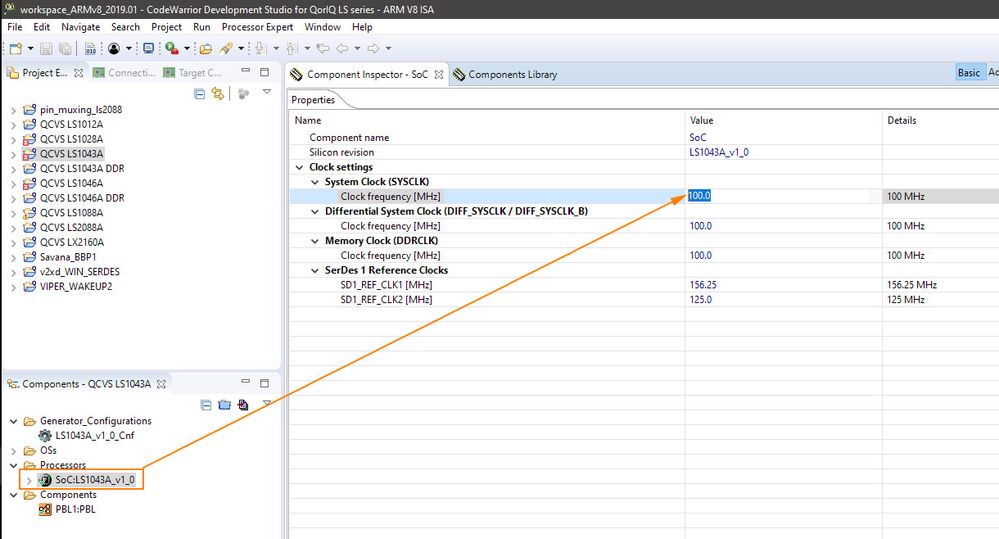Expand the OSs folder
Viewport: 999px width, 539px height.
pyautogui.click(x=13, y=451)
